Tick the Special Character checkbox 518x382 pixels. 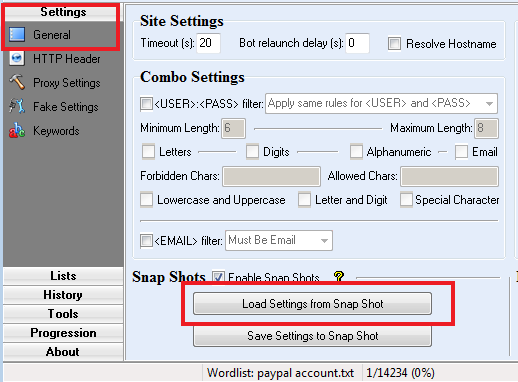coord(406,200)
